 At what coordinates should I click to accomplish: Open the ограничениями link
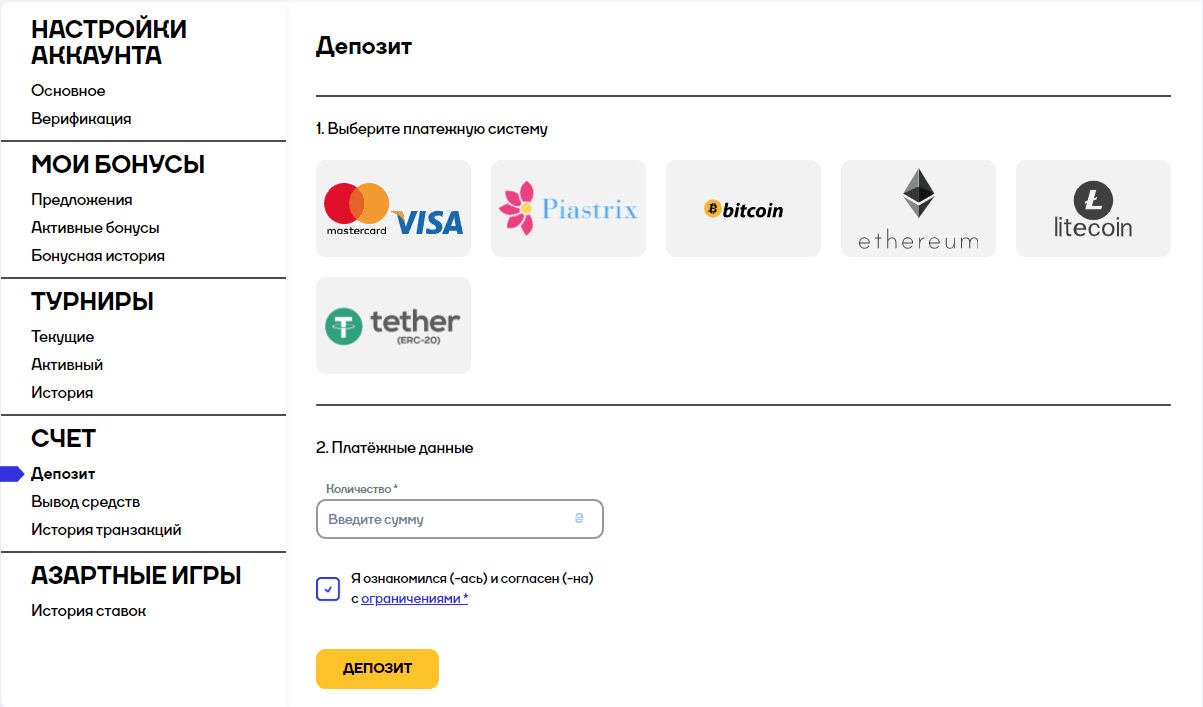pyautogui.click(x=414, y=598)
